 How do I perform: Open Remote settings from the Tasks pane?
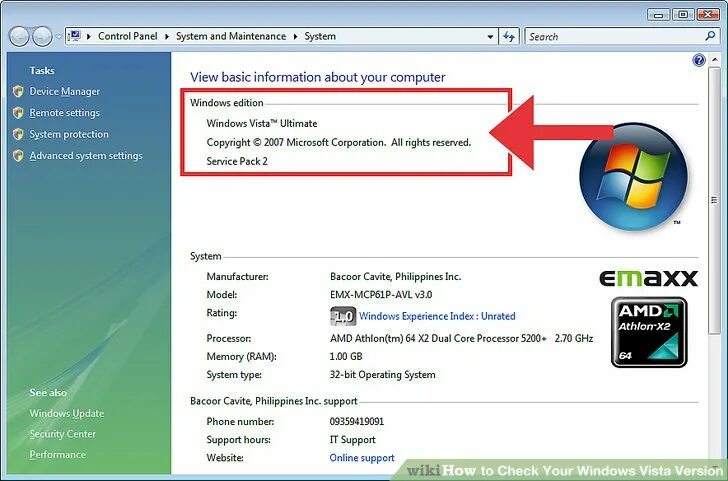65,113
